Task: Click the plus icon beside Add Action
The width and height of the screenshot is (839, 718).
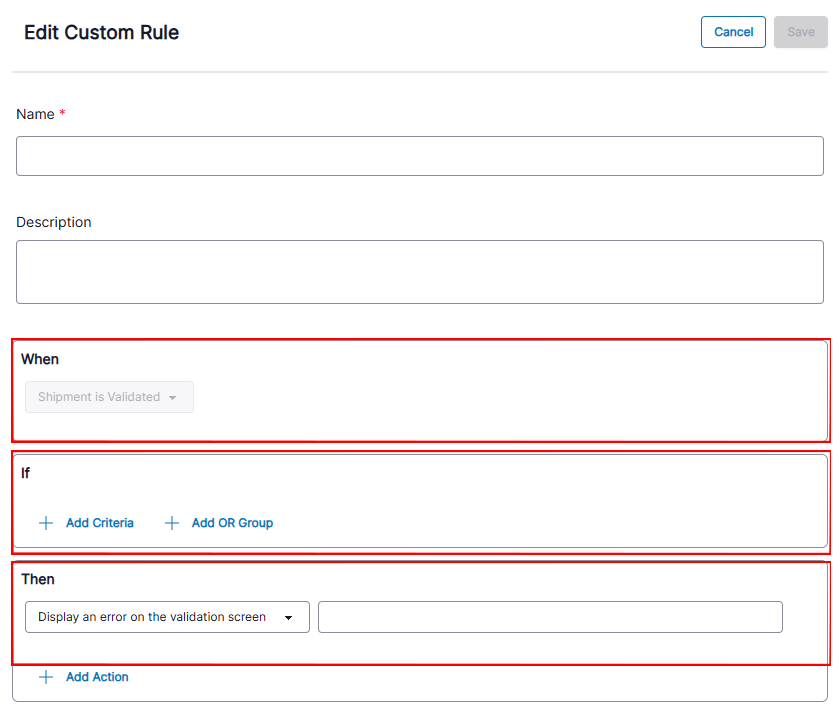Action: 46,677
